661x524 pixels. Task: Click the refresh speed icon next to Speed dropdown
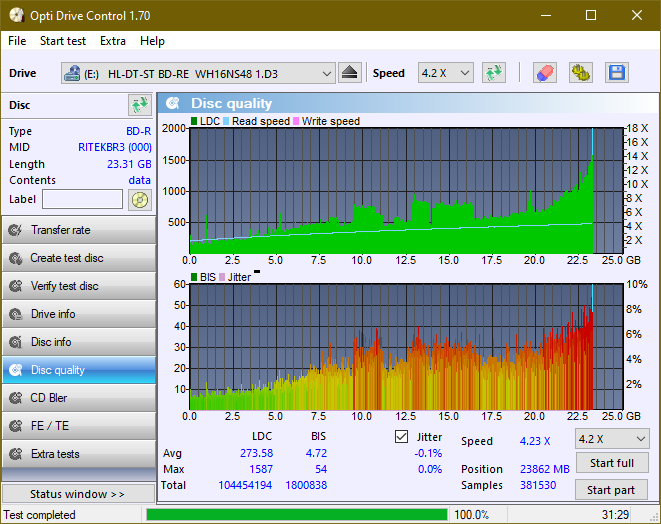(x=494, y=73)
